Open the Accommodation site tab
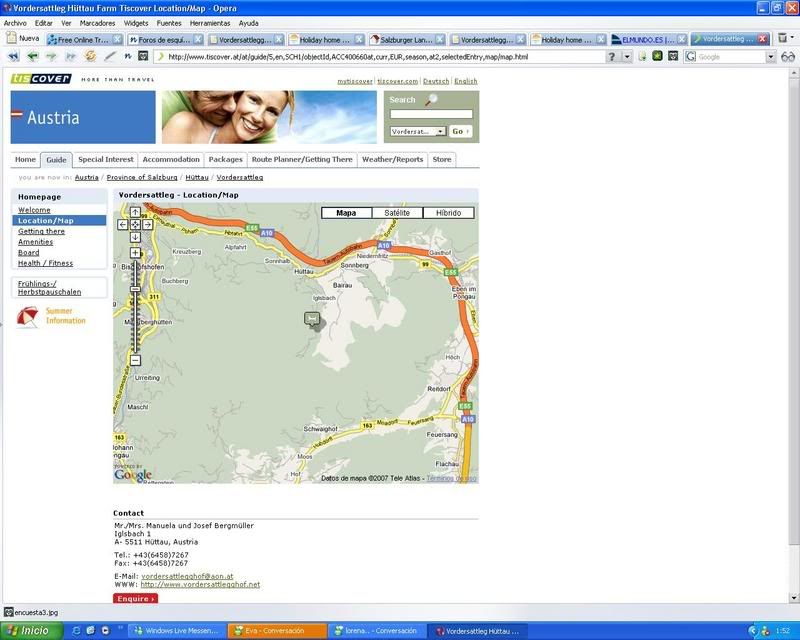800x640 pixels. pos(171,159)
